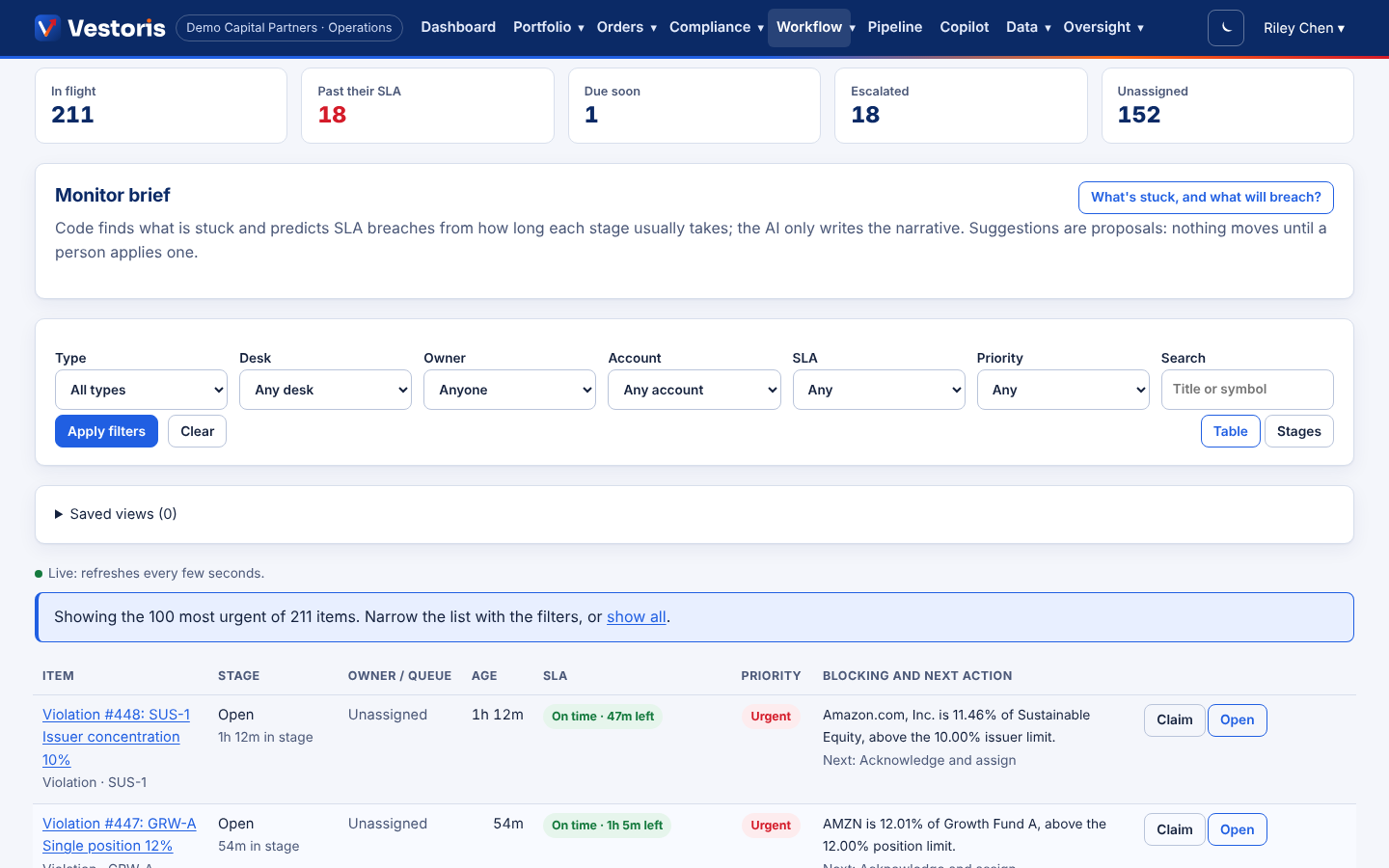Click Urgent badge for Violation #447
This screenshot has height=868, width=1389.
(771, 826)
